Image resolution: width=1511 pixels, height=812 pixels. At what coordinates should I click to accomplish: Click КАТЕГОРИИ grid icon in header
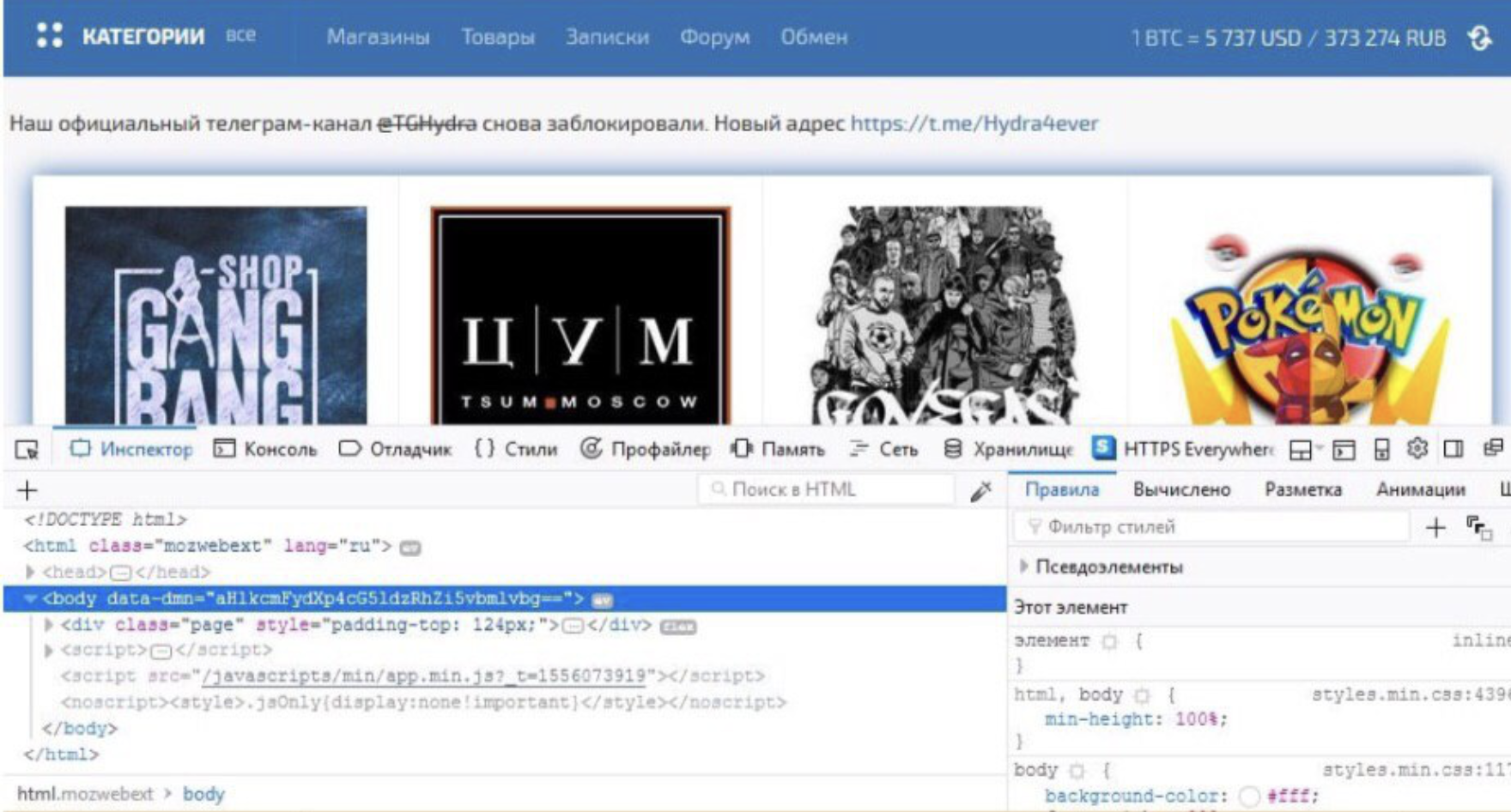(50, 35)
